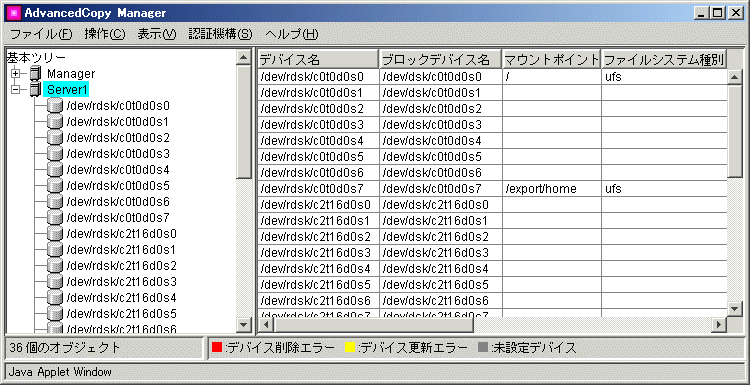Sort by ブロックデバイス名 column header
The image size is (751, 385).
click(x=440, y=59)
